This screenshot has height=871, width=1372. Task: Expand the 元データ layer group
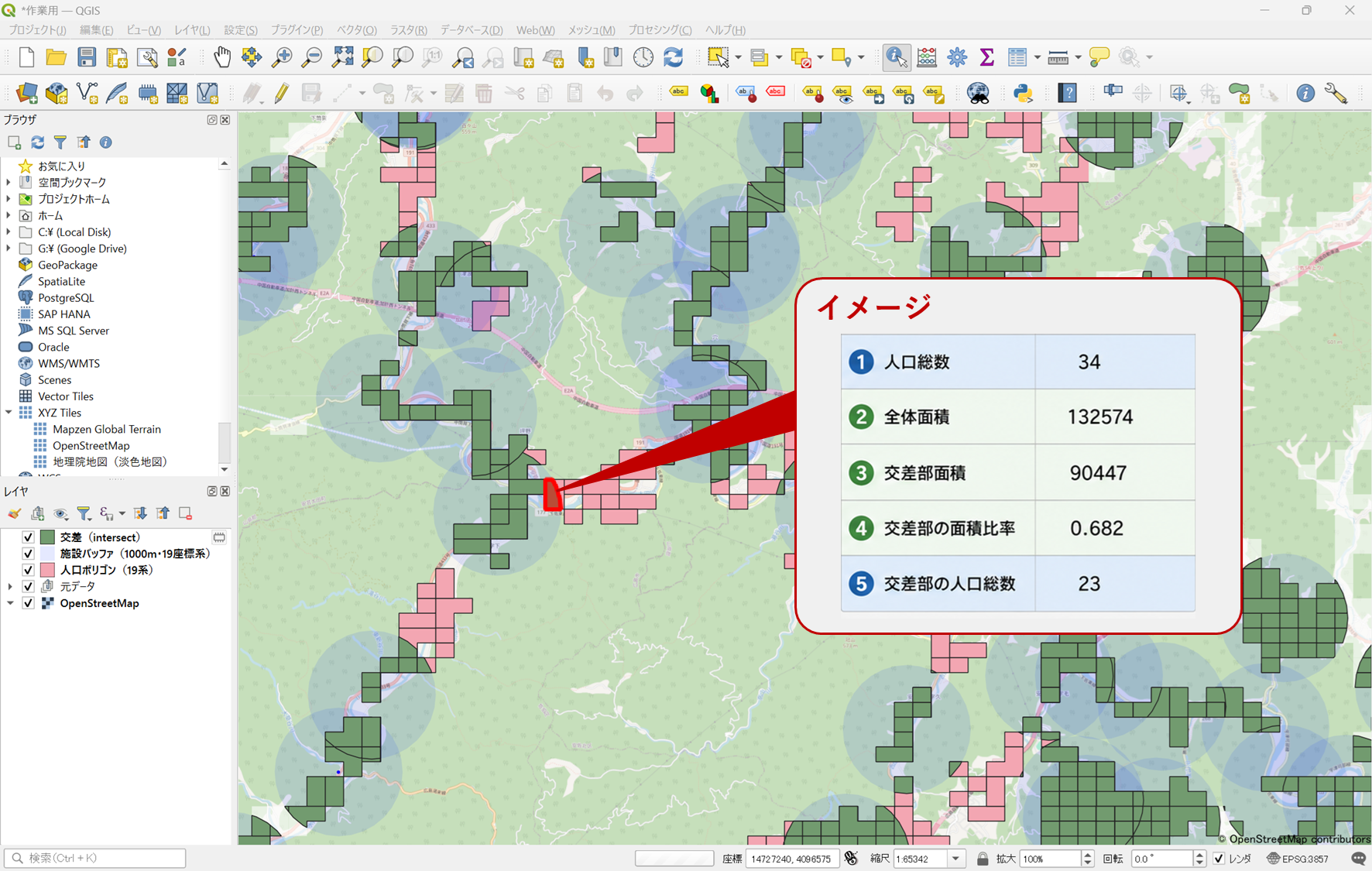coord(10,587)
